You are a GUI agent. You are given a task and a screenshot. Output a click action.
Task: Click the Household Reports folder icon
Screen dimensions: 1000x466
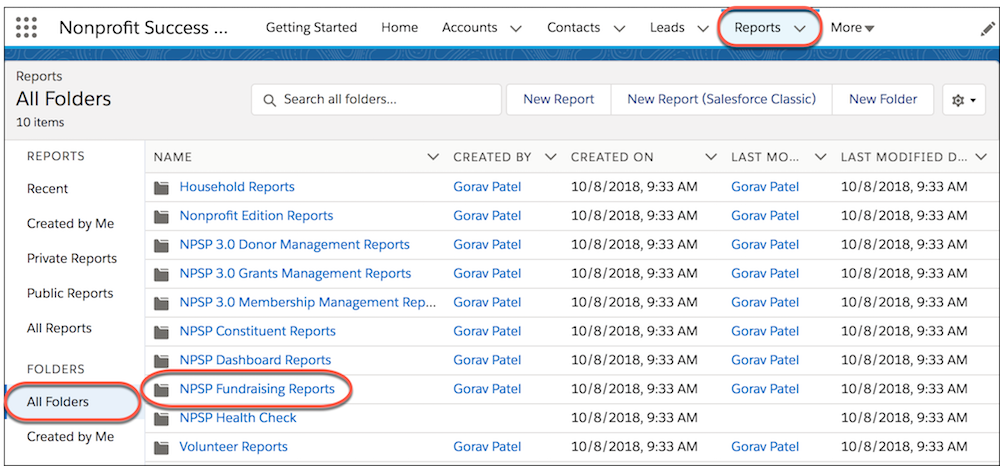click(162, 187)
